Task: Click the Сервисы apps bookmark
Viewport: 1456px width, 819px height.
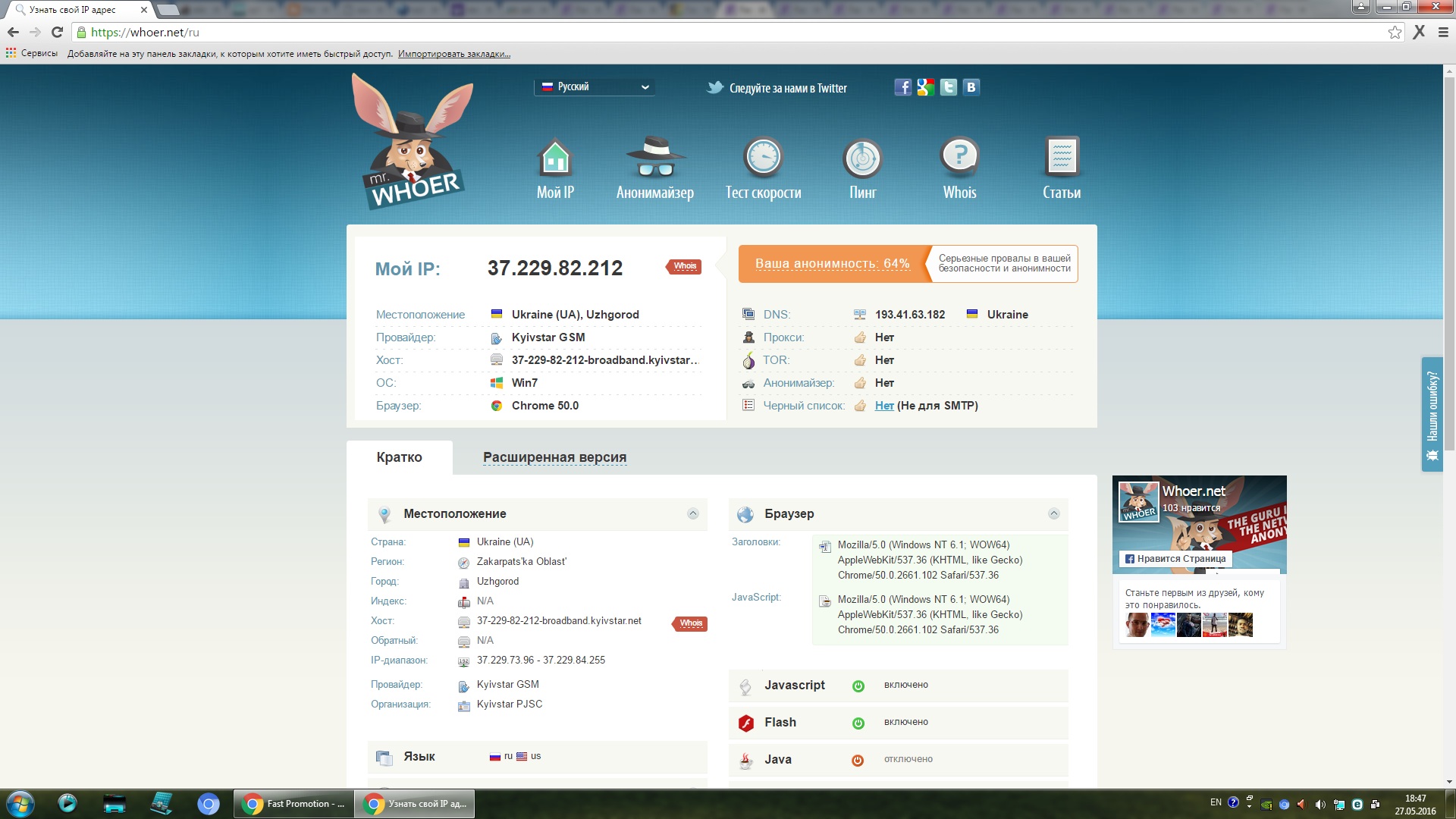Action: pyautogui.click(x=32, y=53)
